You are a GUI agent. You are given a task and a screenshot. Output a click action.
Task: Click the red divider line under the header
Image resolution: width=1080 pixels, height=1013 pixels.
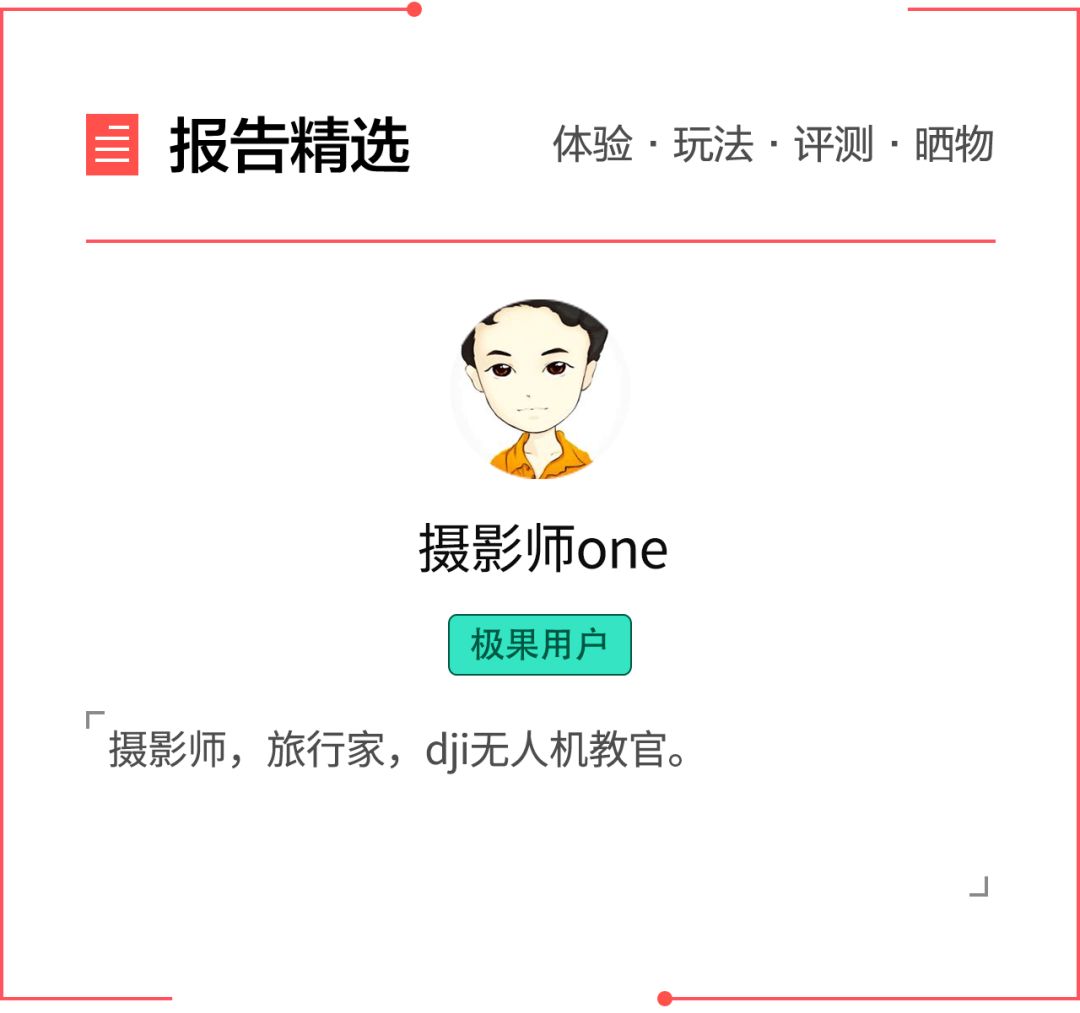point(541,241)
